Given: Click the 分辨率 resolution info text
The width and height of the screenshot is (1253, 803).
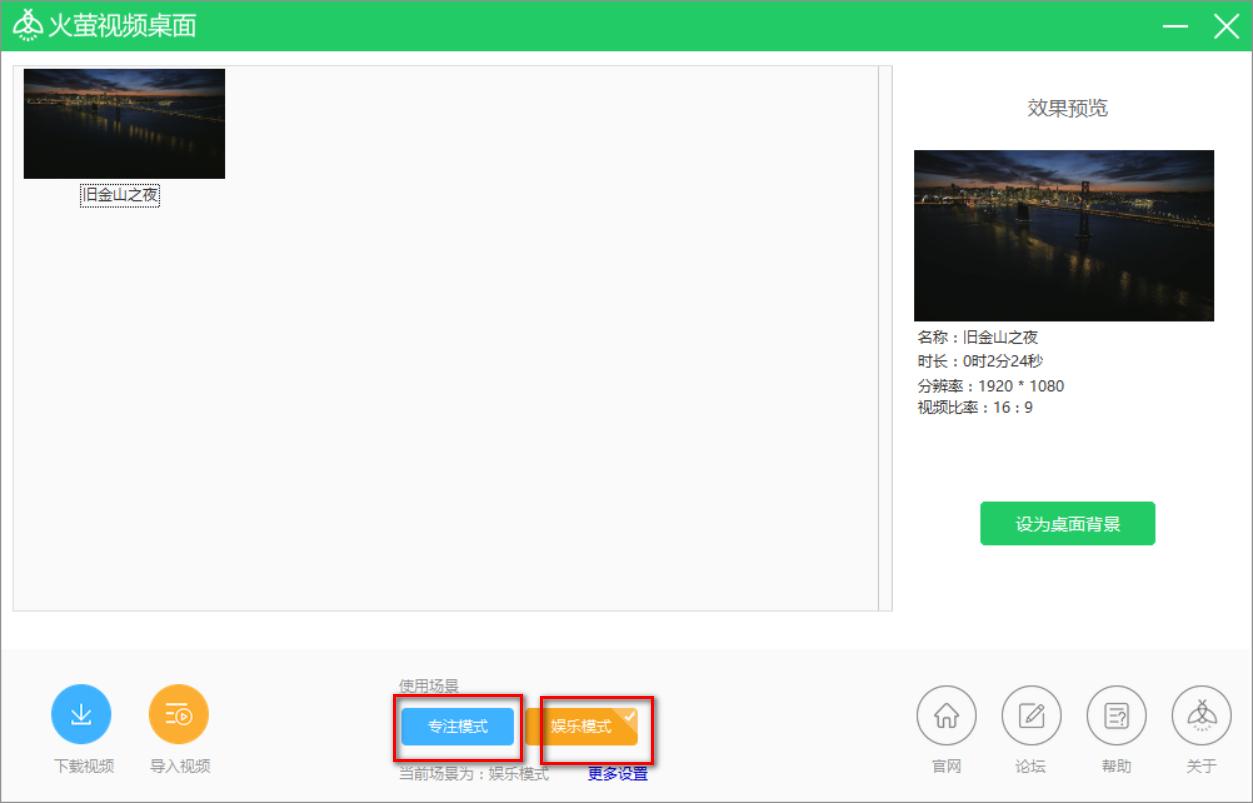Looking at the screenshot, I should 988,386.
